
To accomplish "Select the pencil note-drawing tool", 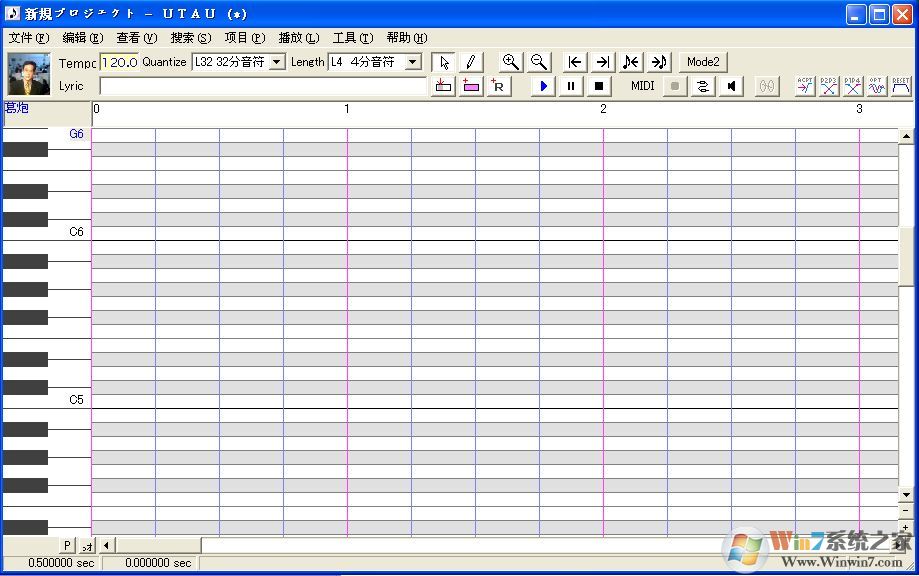I will (x=470, y=61).
